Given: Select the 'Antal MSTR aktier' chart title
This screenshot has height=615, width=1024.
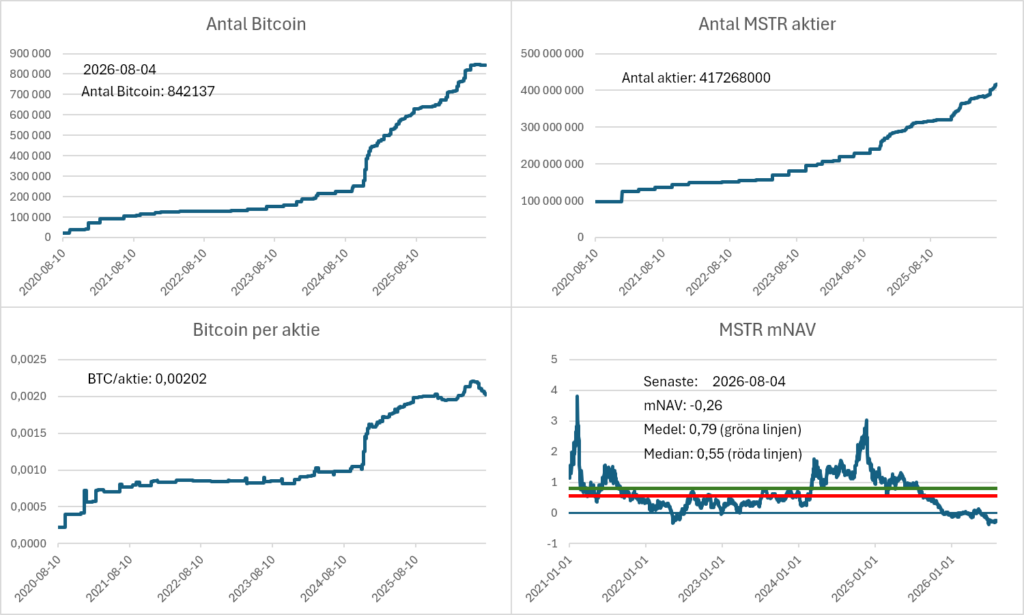Looking at the screenshot, I should [x=767, y=24].
